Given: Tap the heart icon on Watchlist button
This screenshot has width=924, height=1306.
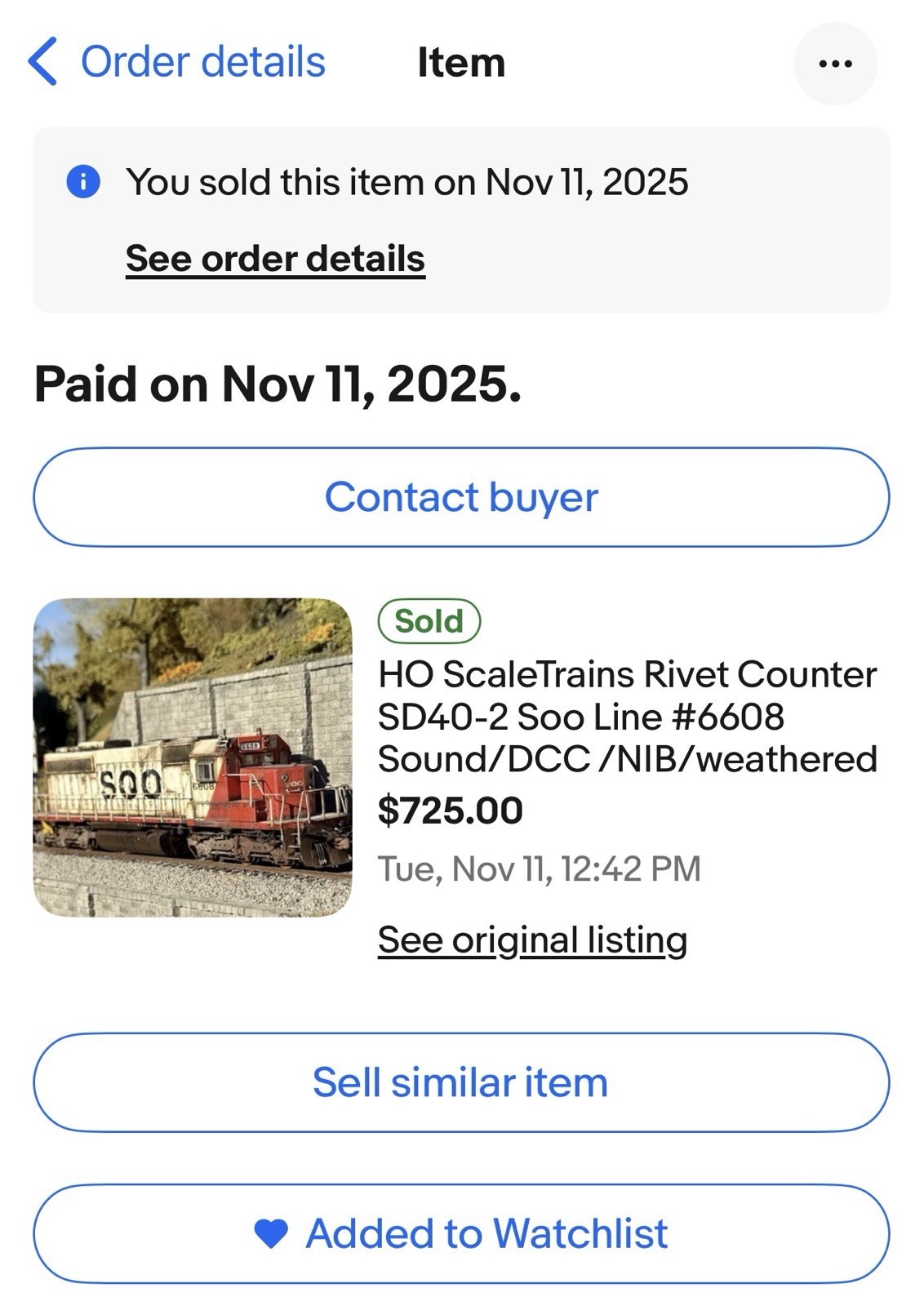Looking at the screenshot, I should point(271,1233).
